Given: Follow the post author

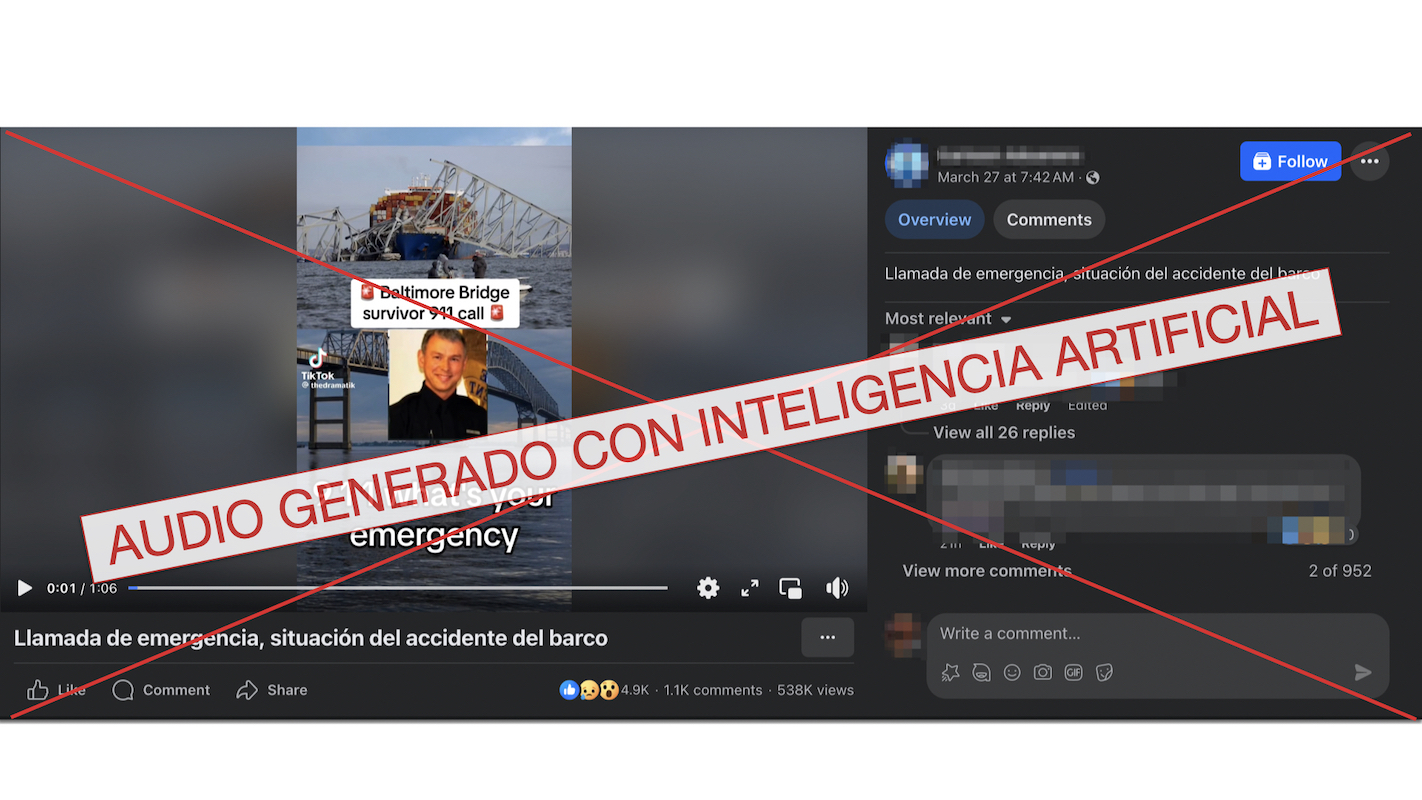Looking at the screenshot, I should click(1290, 161).
